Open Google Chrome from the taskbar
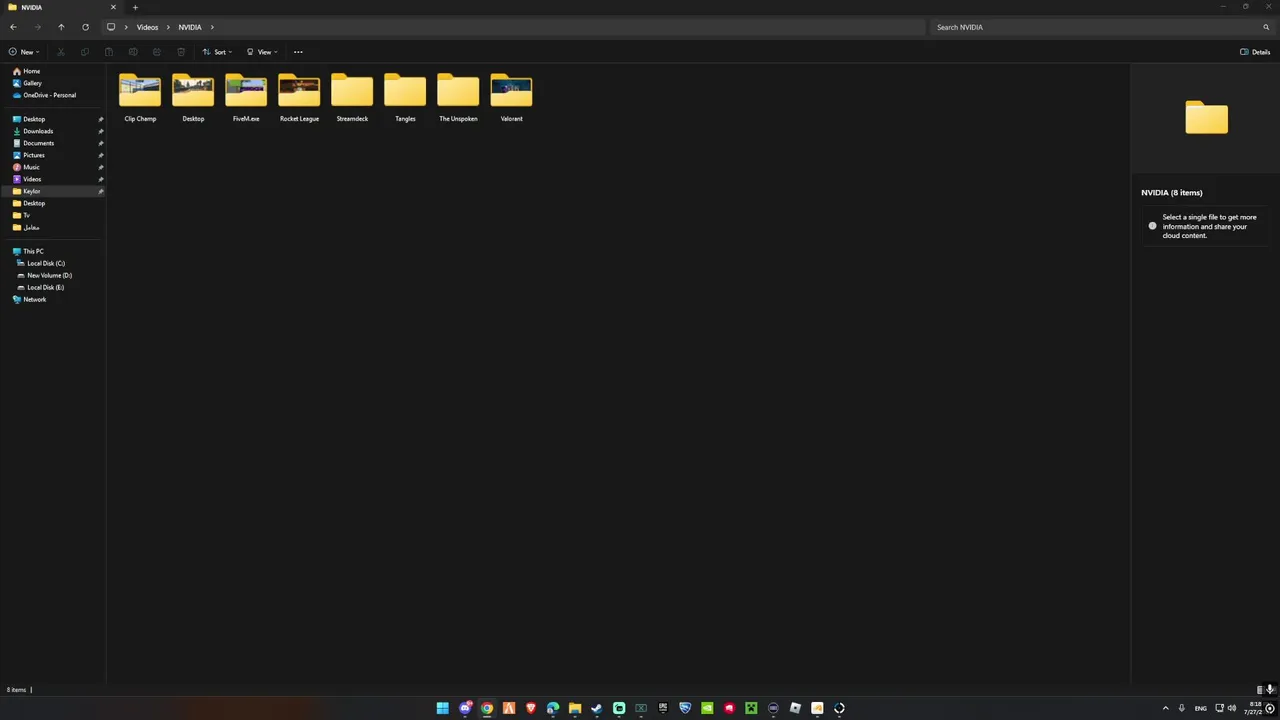 click(487, 708)
